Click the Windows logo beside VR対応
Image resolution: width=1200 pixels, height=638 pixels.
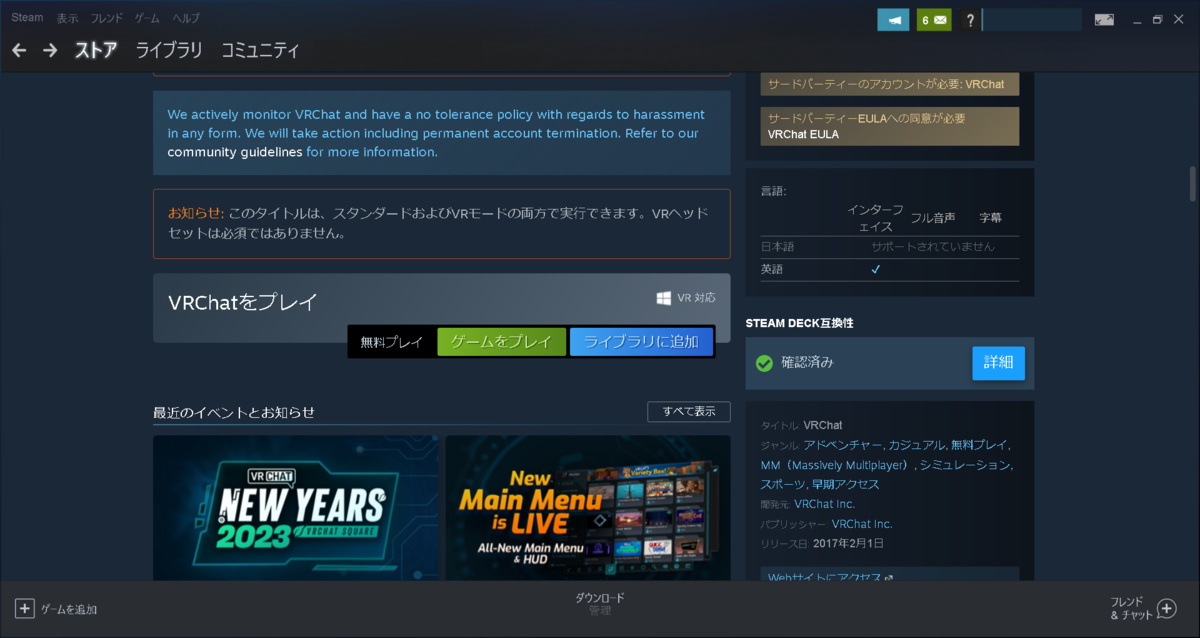(664, 298)
